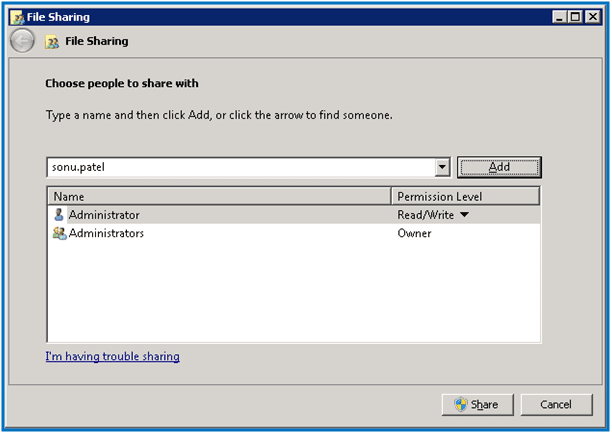Open the find-someone dropdown arrow
The width and height of the screenshot is (612, 433).
pos(443,168)
